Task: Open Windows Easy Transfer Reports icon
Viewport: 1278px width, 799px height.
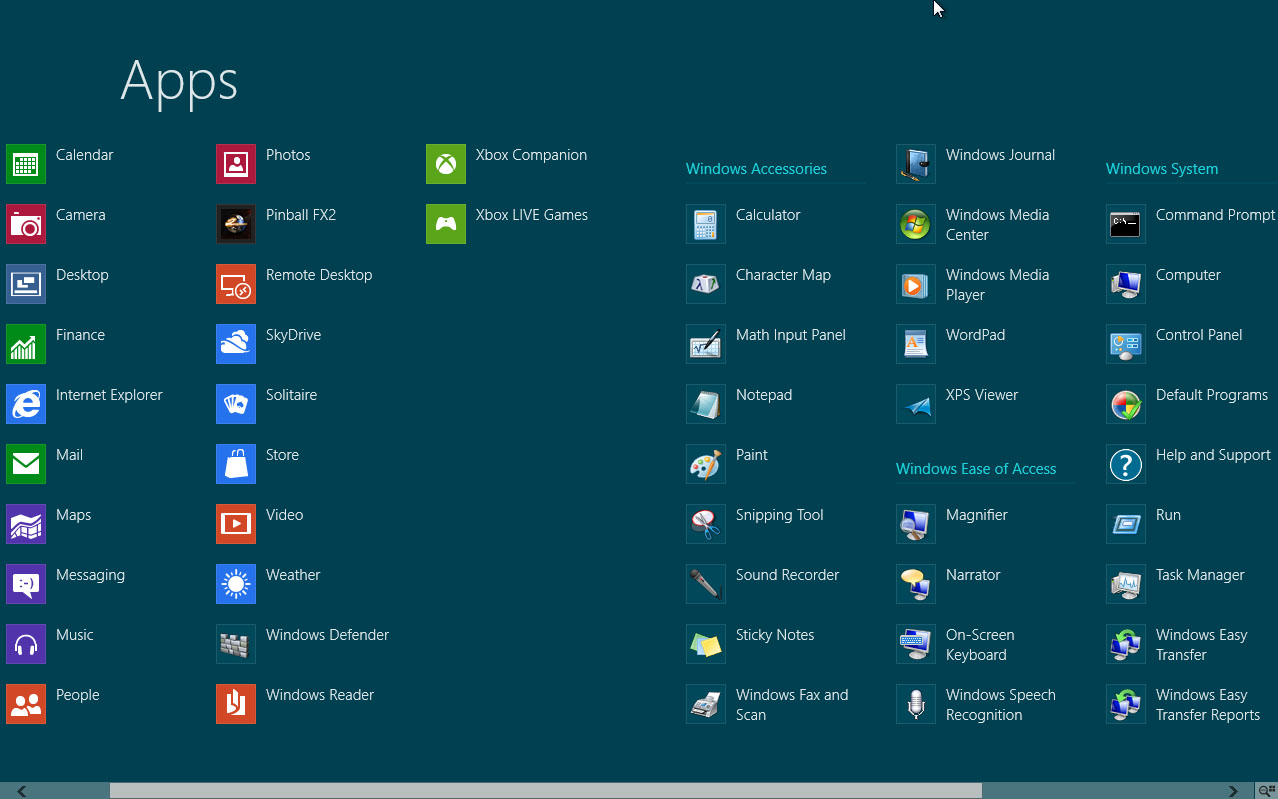Action: point(1126,704)
